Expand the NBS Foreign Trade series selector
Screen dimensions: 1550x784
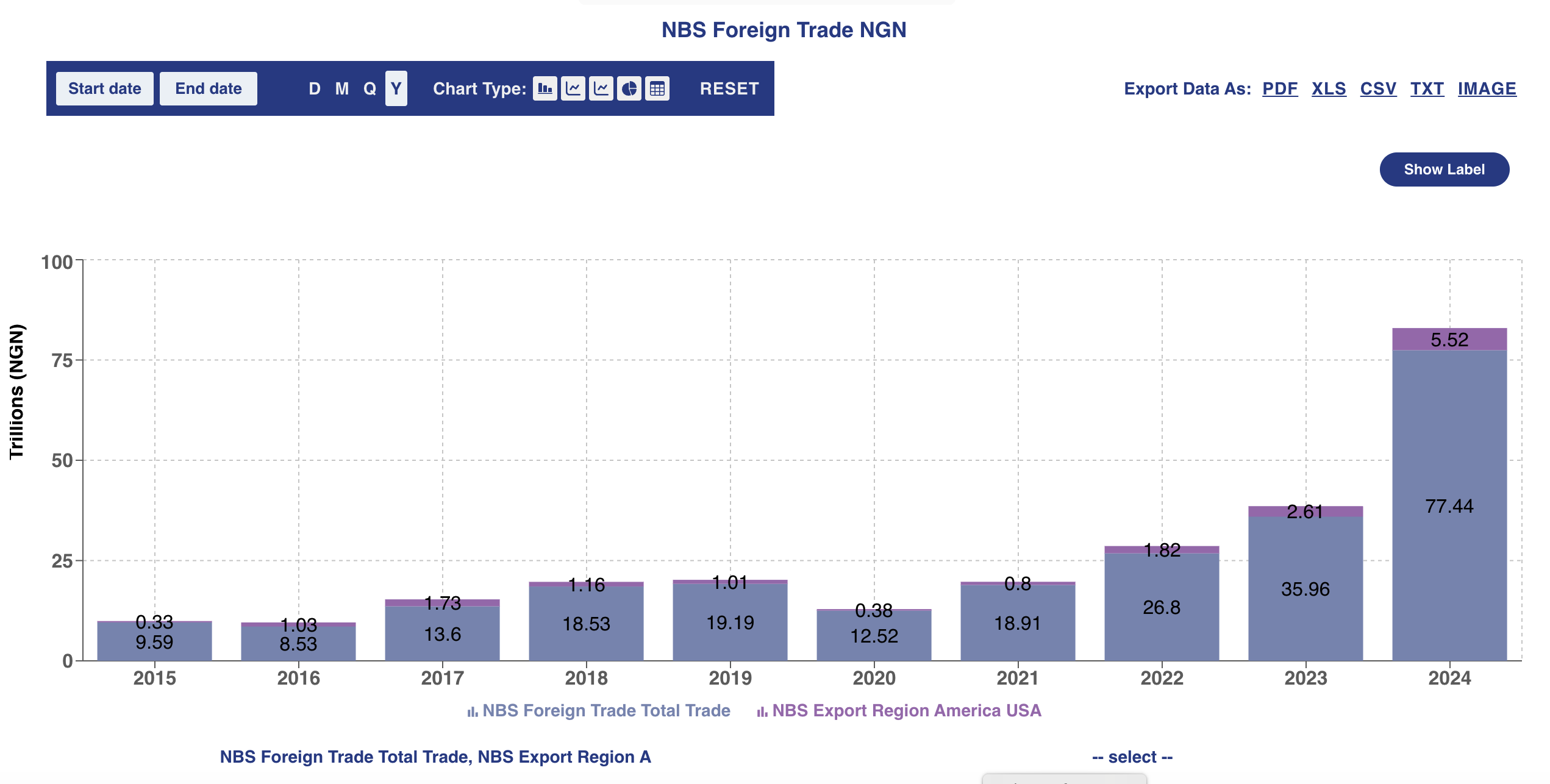[435, 757]
